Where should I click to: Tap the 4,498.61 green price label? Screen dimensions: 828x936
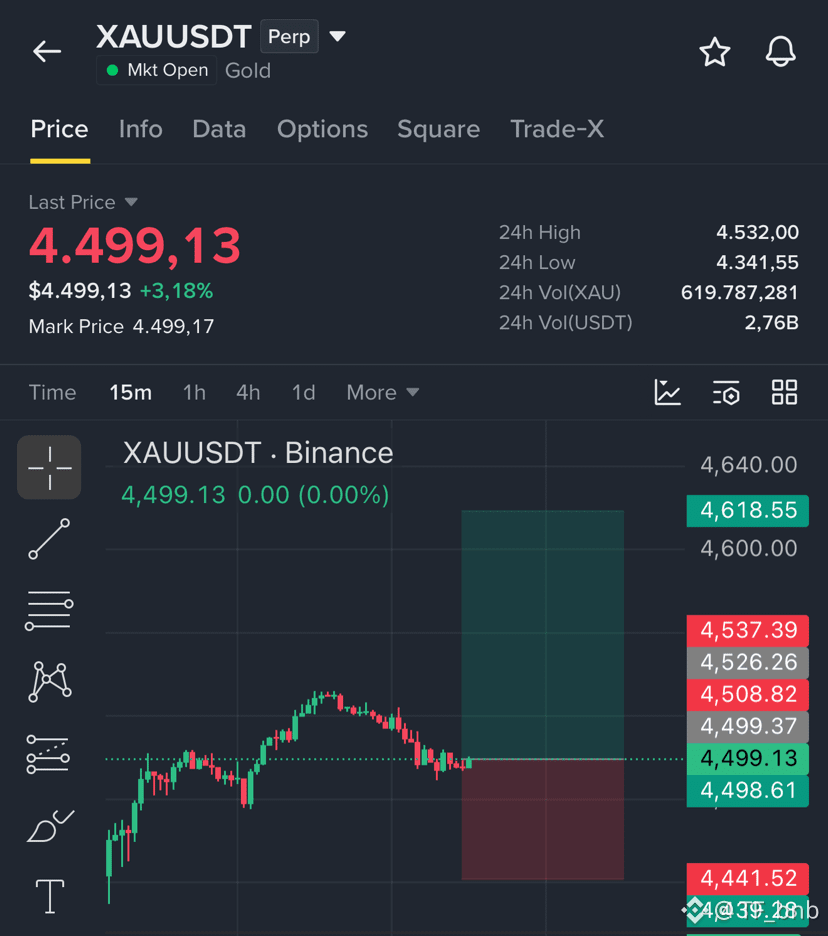pyautogui.click(x=747, y=791)
